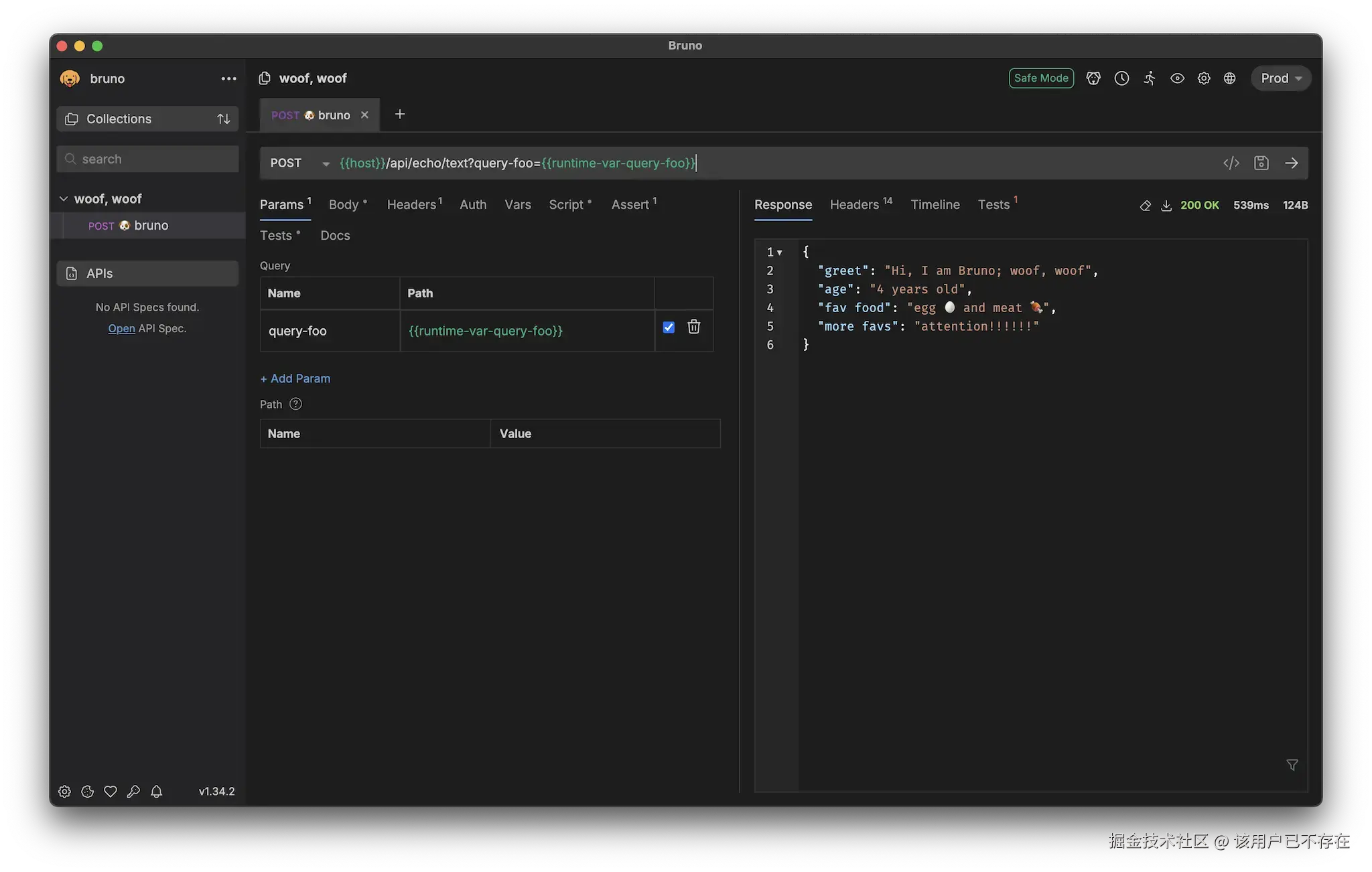Open the Timeline response tab
Viewport: 1372px width, 872px height.
coord(935,205)
